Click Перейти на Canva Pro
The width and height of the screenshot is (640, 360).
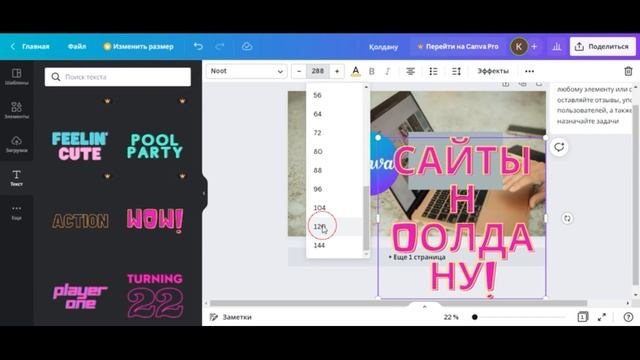458,47
